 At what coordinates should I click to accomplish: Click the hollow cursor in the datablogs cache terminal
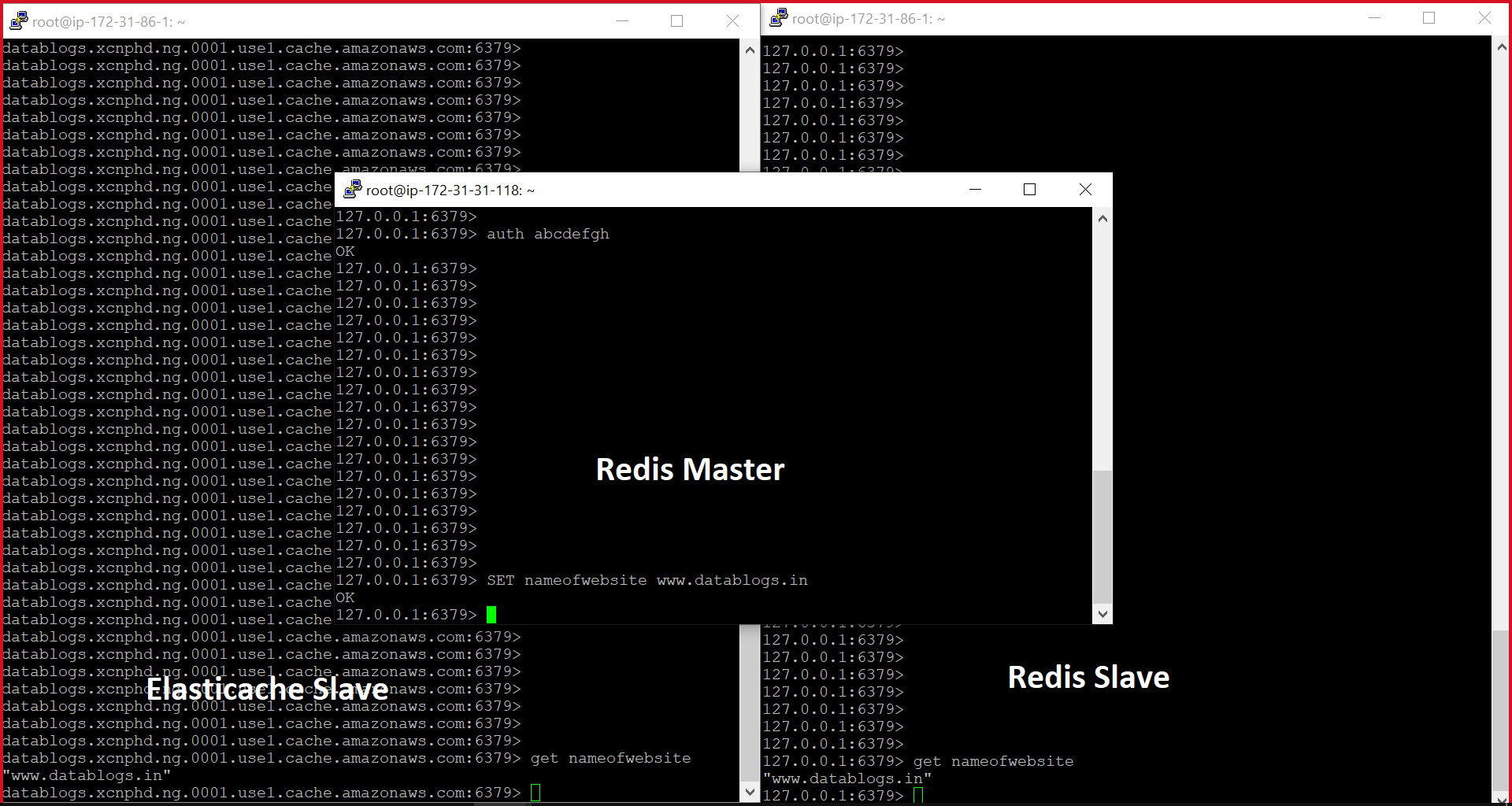point(535,793)
